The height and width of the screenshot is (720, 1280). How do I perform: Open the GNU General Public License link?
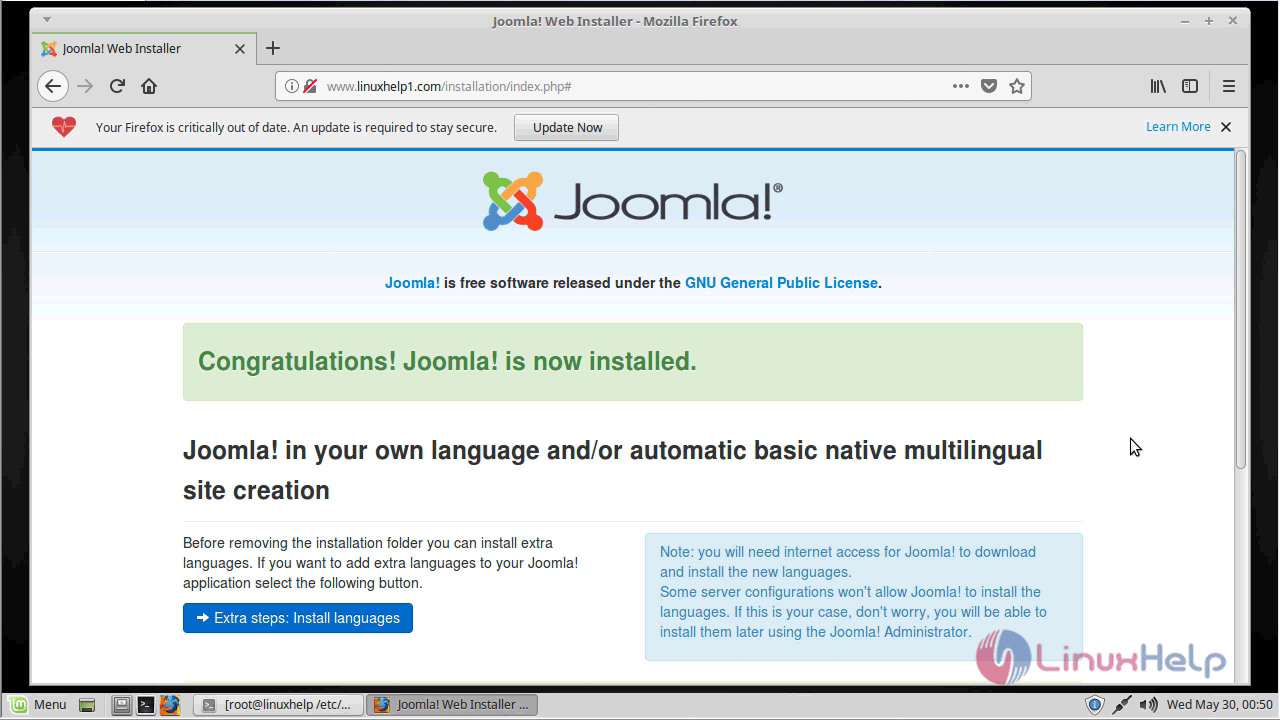pyautogui.click(x=781, y=283)
